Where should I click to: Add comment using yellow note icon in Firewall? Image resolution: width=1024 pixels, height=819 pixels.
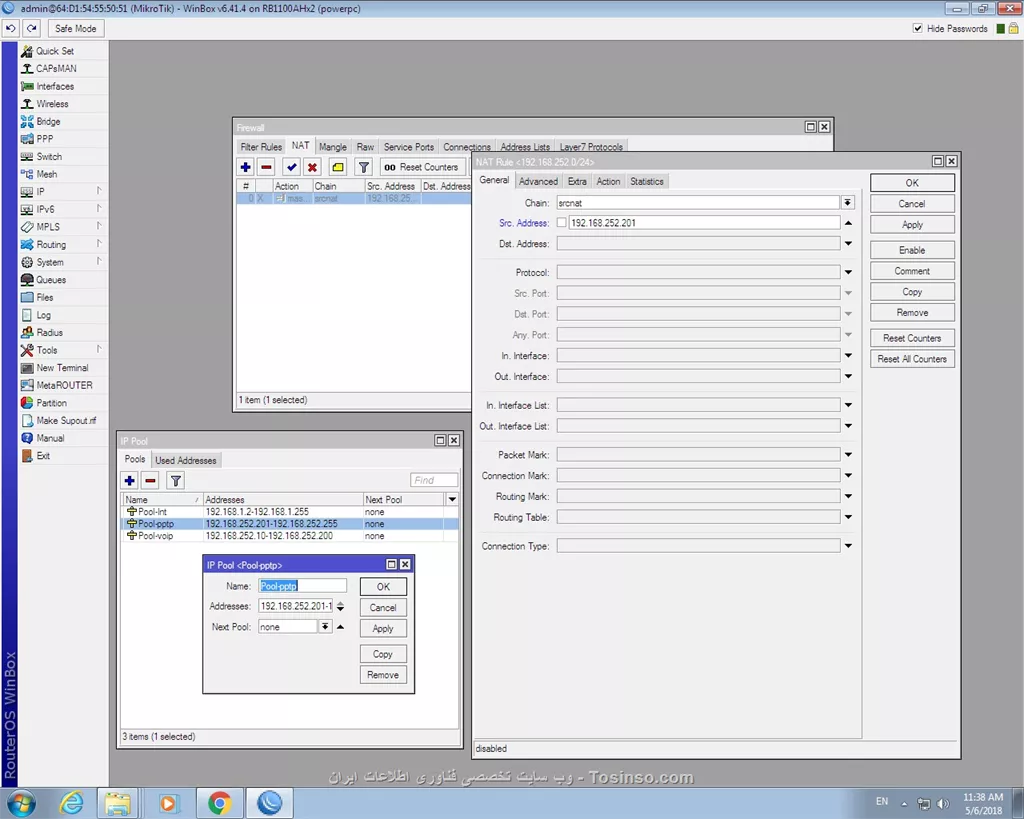pos(338,167)
